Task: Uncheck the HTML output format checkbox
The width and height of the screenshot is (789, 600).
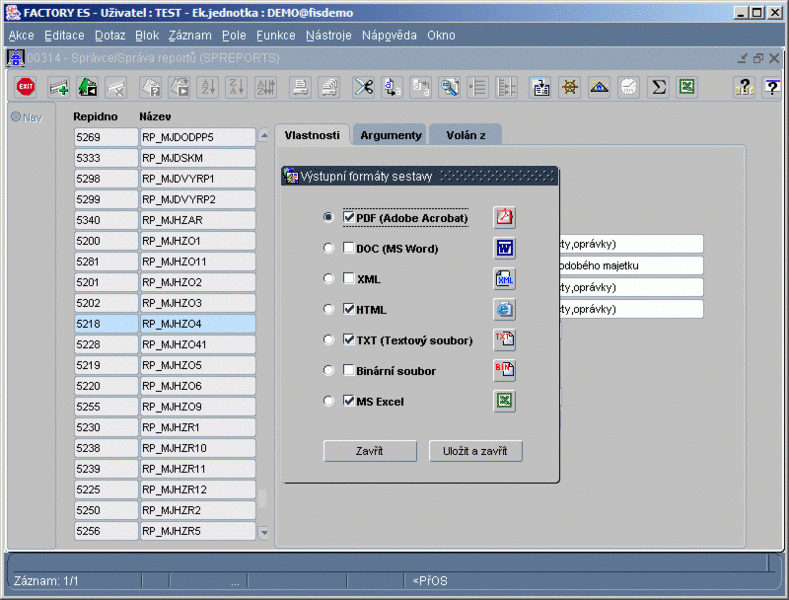Action: 348,310
